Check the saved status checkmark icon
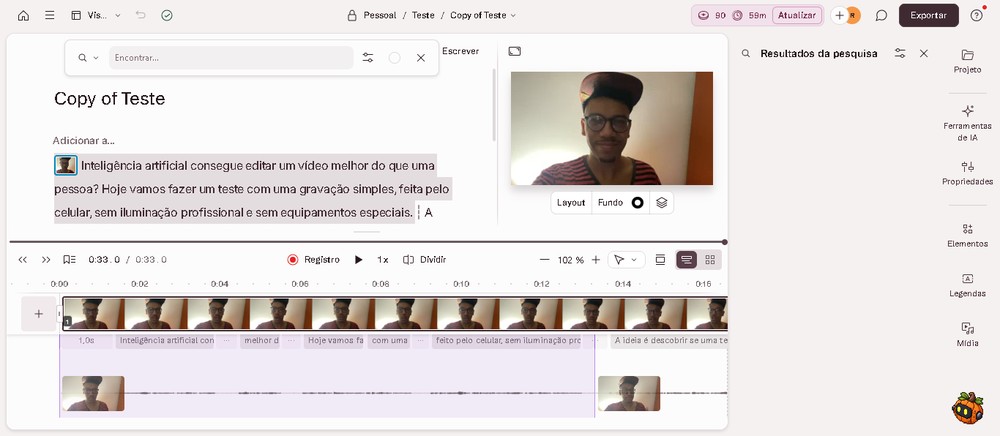 tap(167, 15)
